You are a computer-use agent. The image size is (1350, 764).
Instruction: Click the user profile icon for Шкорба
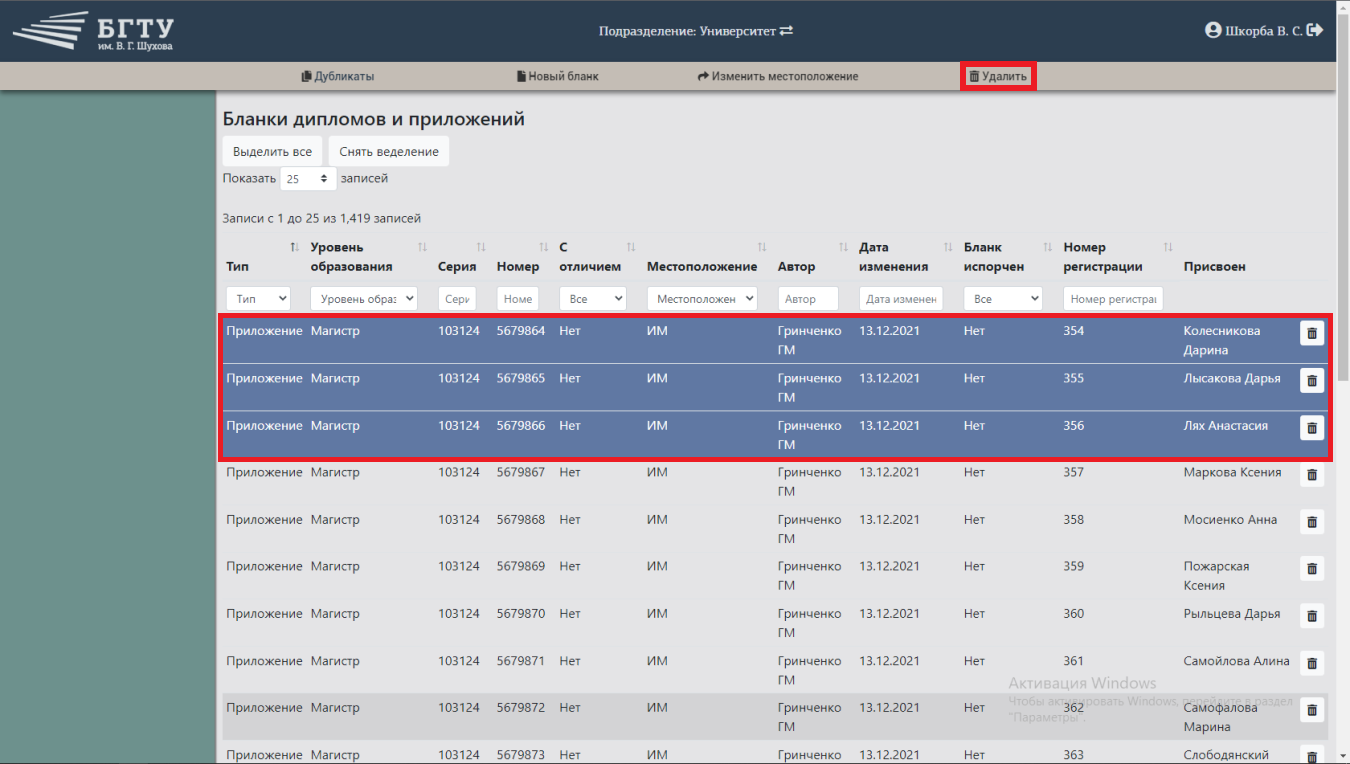coord(1213,30)
